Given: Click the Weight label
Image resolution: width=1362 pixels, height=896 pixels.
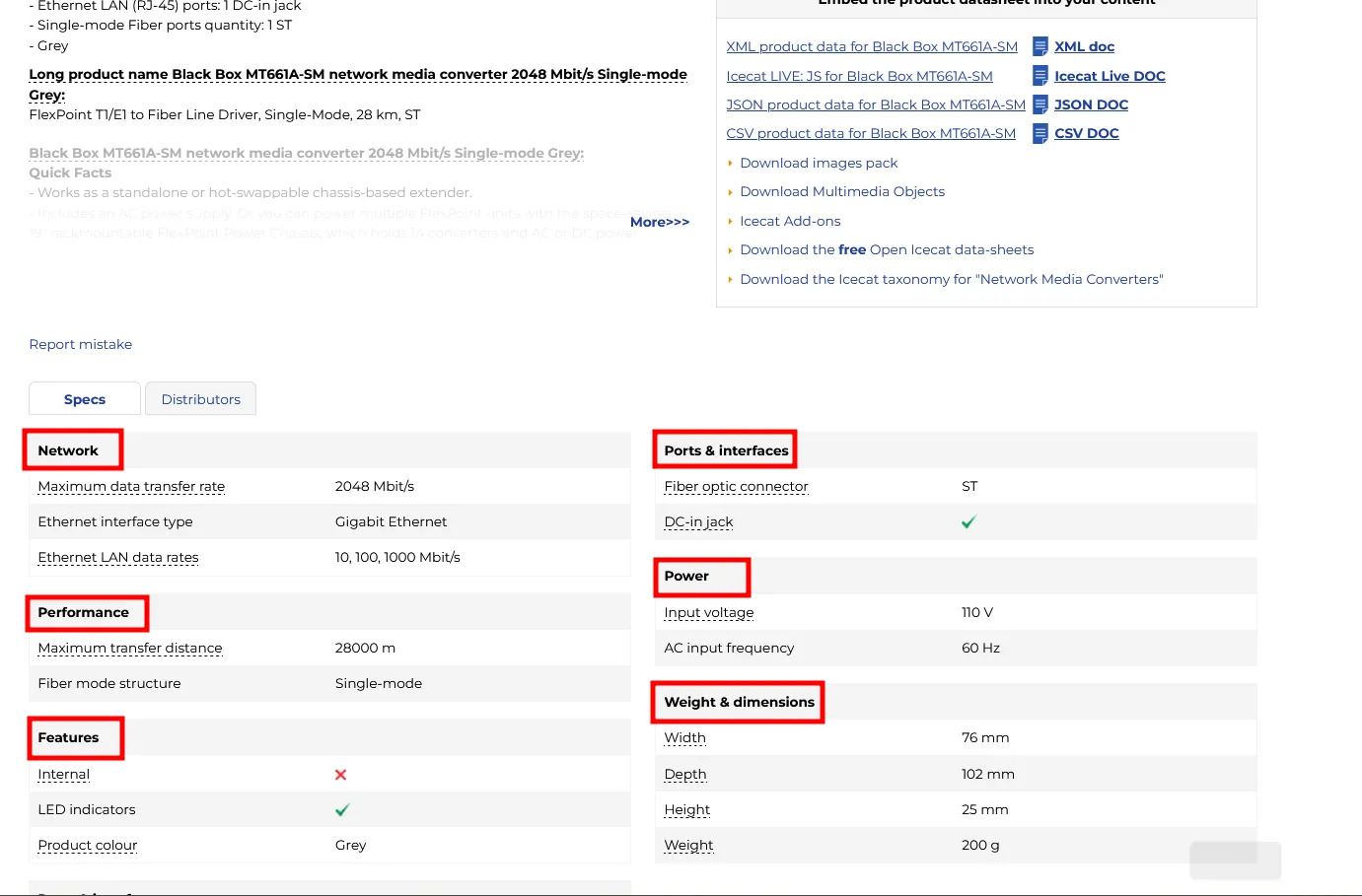Looking at the screenshot, I should [688, 845].
